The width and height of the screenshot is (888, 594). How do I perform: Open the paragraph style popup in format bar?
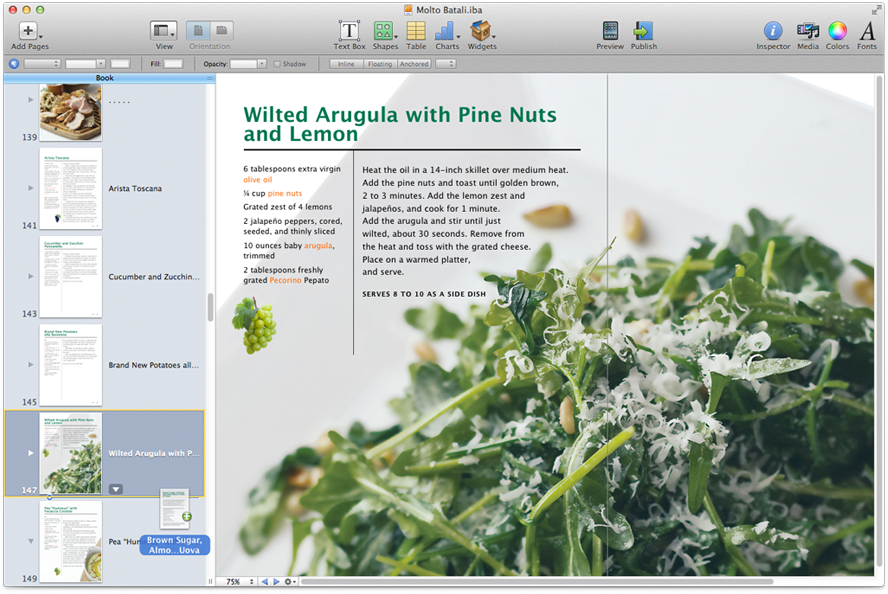[x=42, y=64]
